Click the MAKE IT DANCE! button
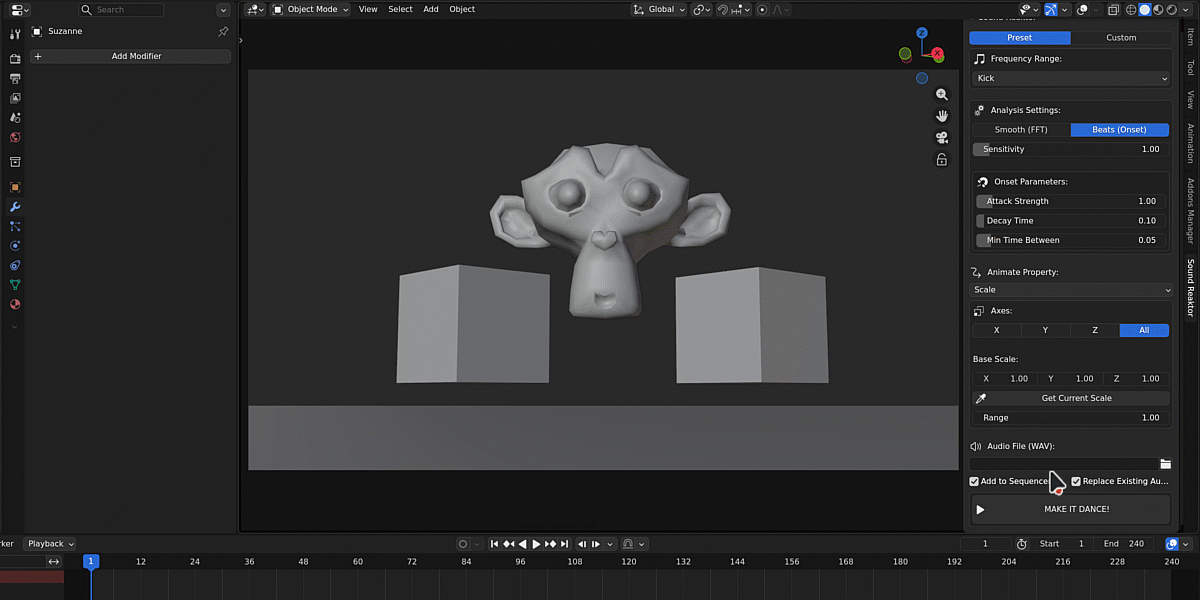The width and height of the screenshot is (1200, 600). (1071, 509)
